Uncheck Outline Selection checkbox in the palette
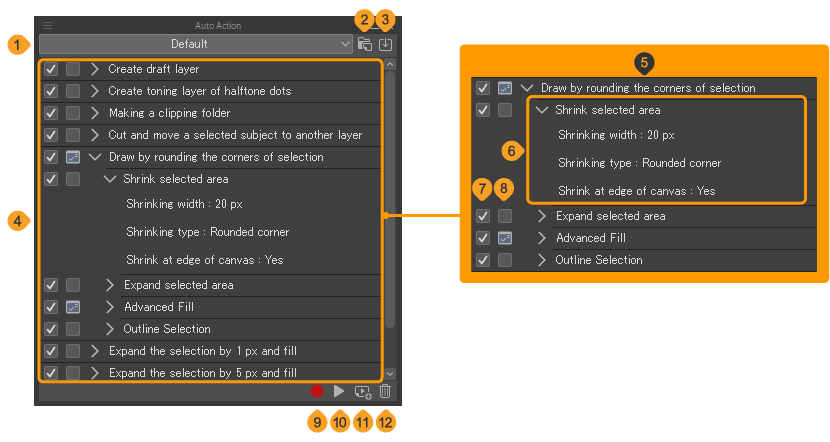The width and height of the screenshot is (830, 442). [x=51, y=329]
